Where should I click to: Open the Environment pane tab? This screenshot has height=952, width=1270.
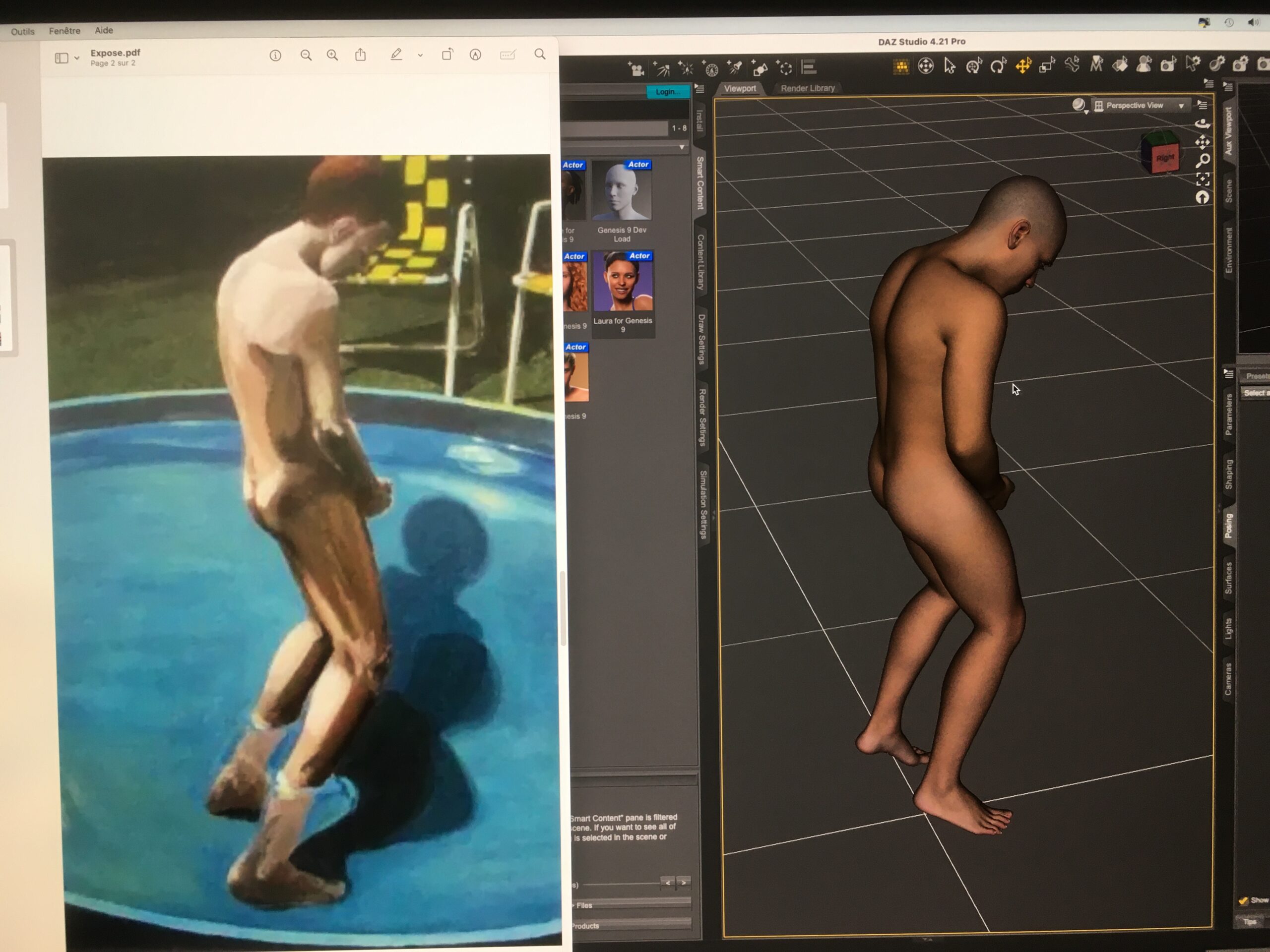pos(1229,250)
